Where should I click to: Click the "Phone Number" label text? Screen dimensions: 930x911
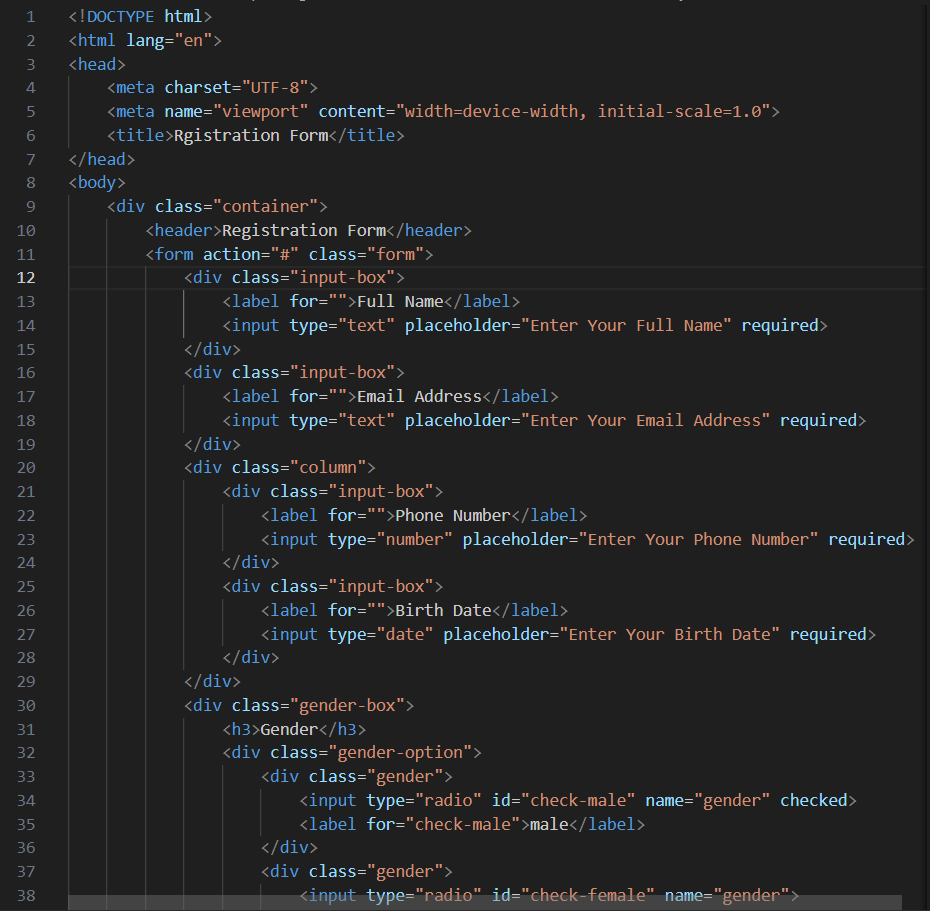pos(453,515)
